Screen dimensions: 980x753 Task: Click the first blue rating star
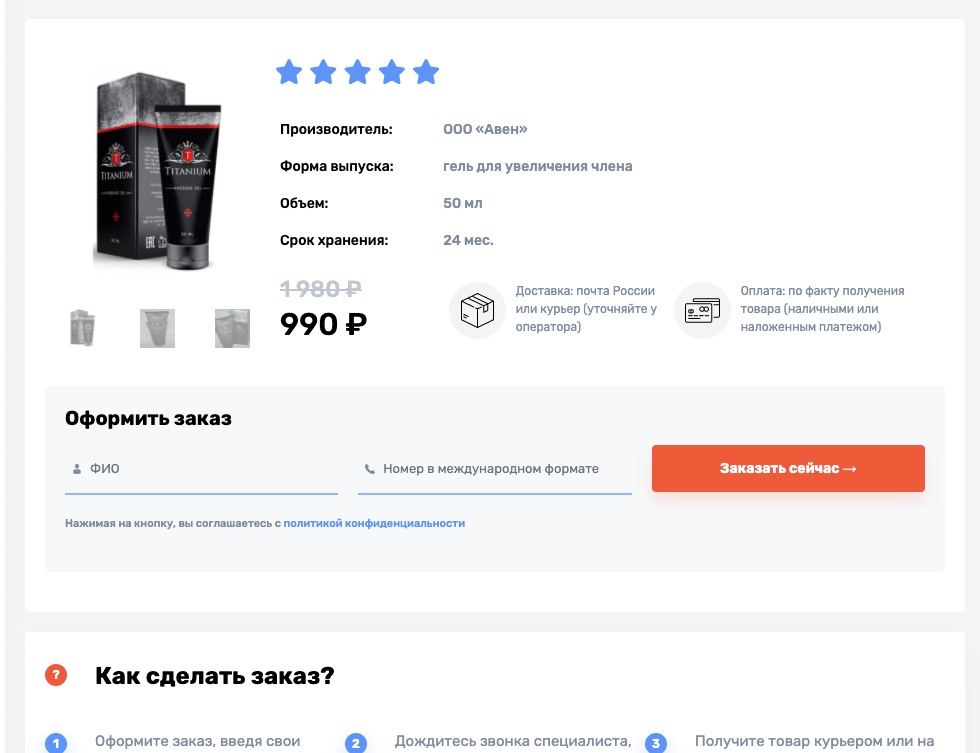289,72
